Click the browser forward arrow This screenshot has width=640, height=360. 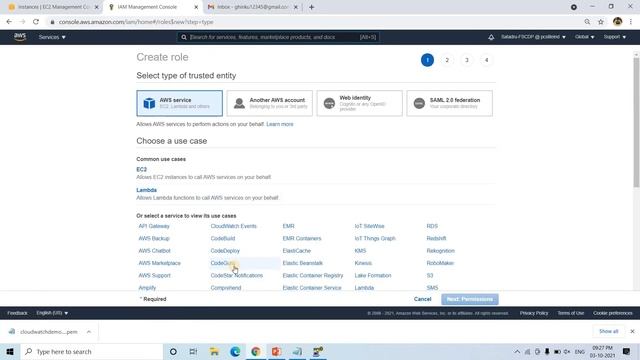(x=22, y=22)
